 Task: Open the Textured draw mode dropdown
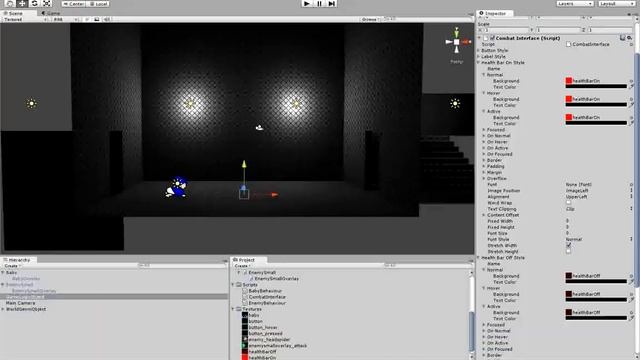point(24,19)
